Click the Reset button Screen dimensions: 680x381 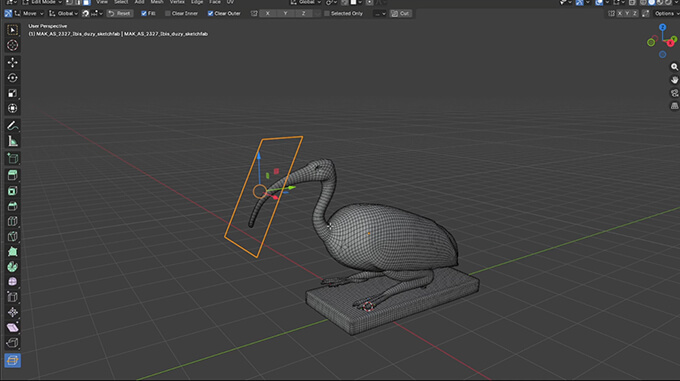[x=120, y=13]
